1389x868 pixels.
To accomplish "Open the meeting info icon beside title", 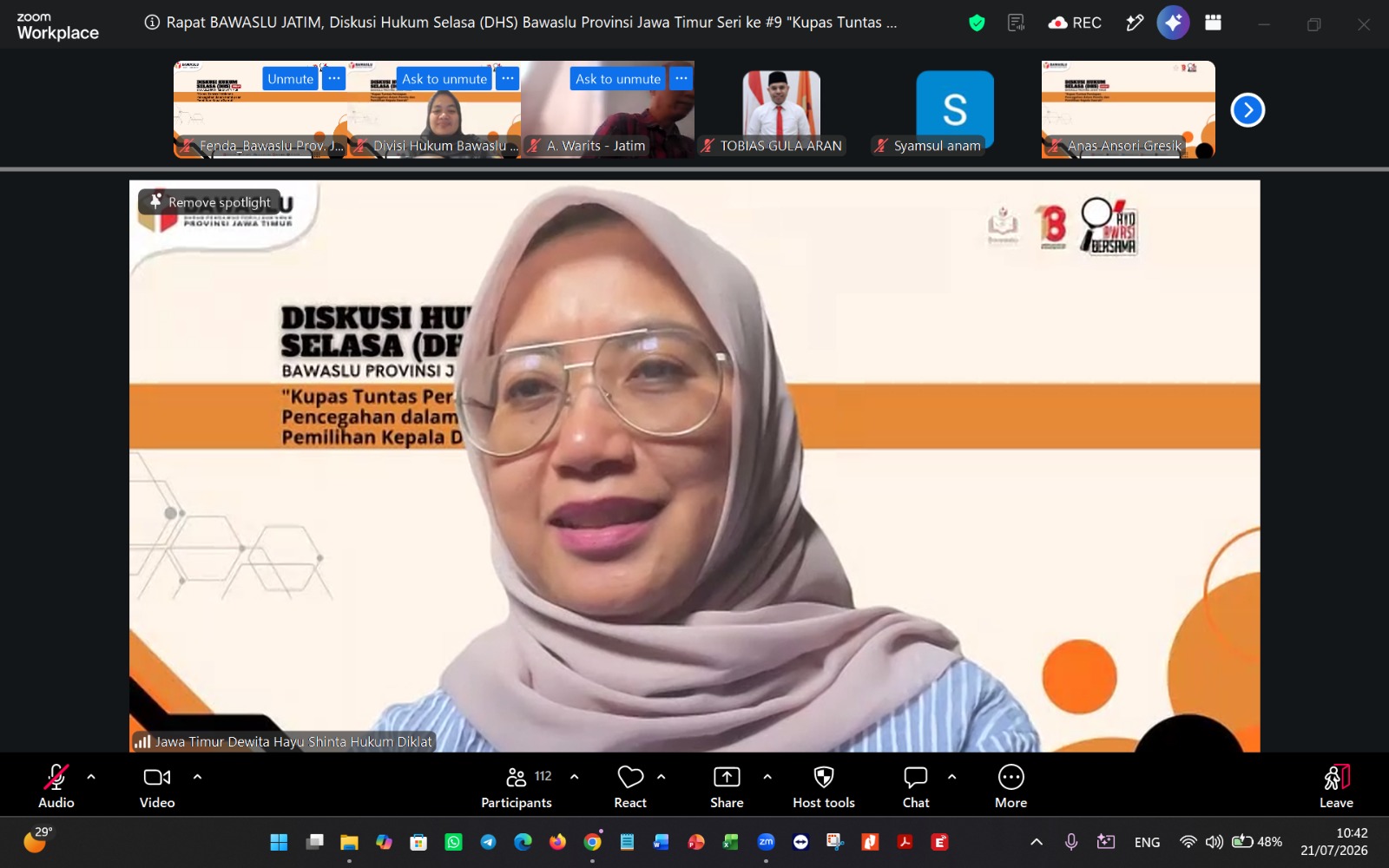I will 152,23.
